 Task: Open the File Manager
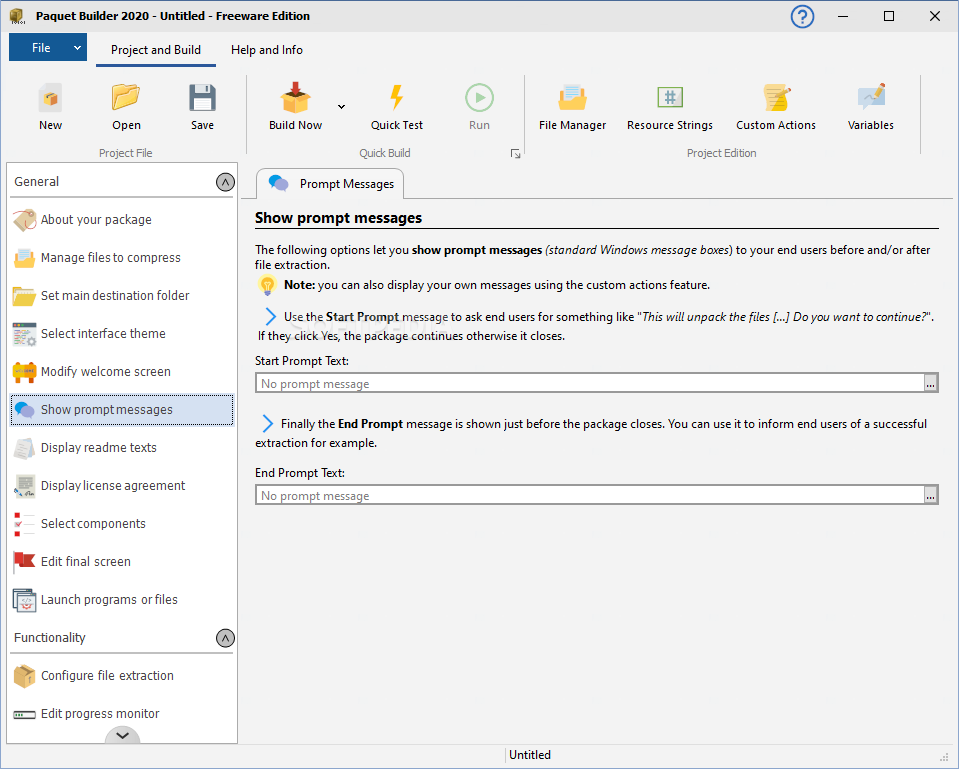[572, 107]
